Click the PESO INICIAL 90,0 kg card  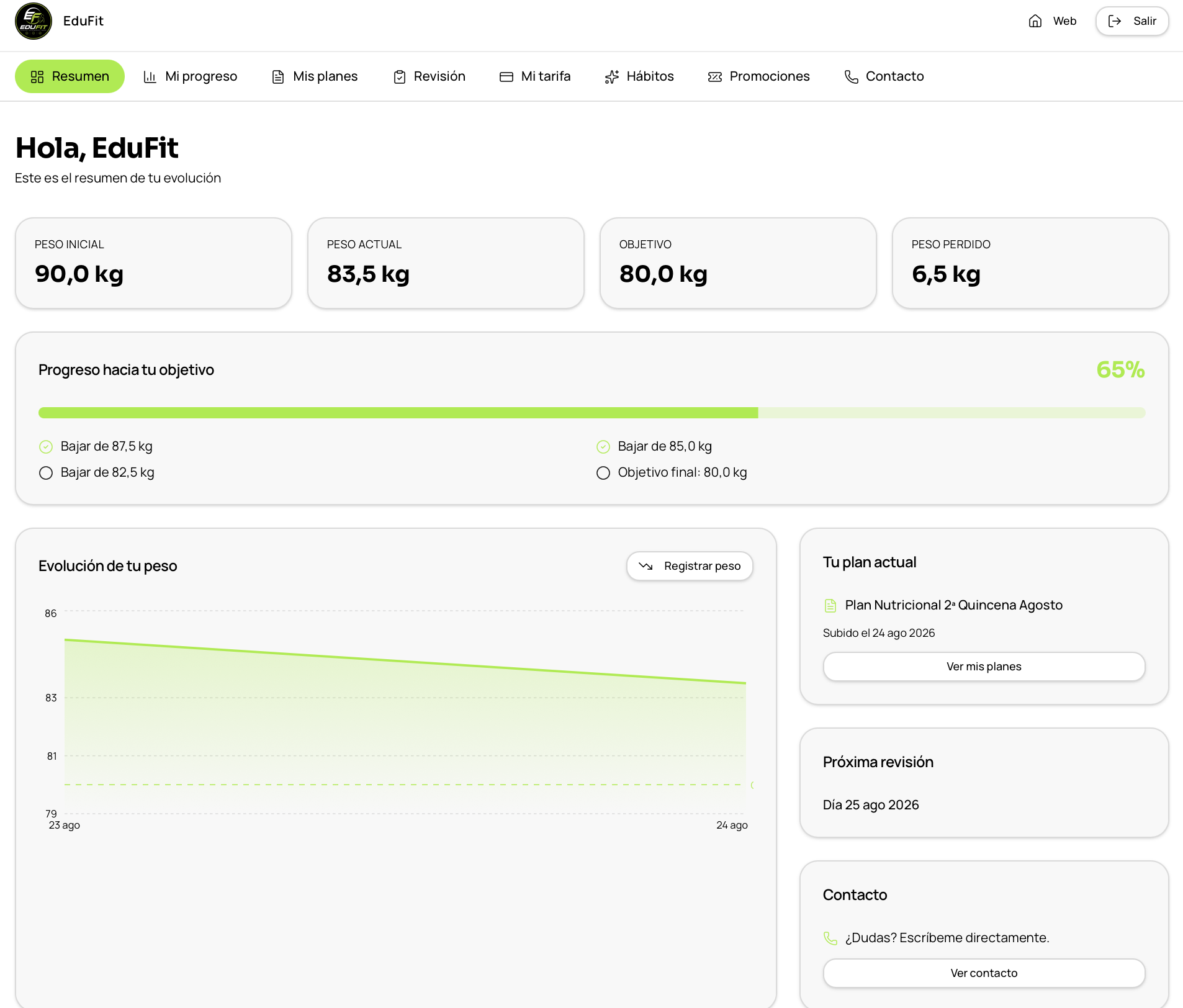click(x=153, y=263)
